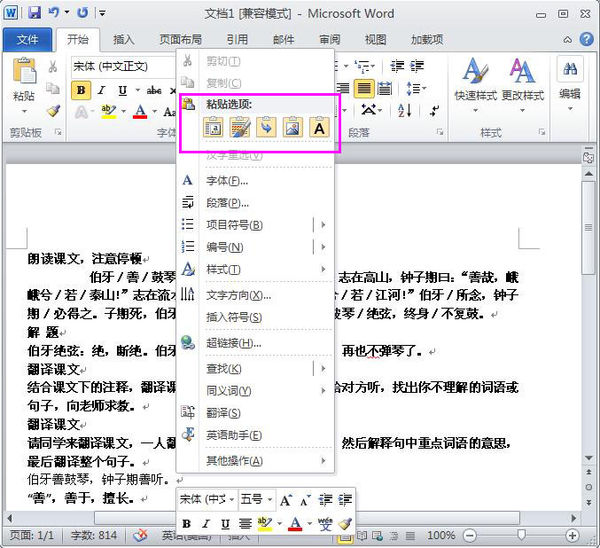The height and width of the screenshot is (548, 600).
Task: Toggle Bold button in the ribbon
Action: point(81,90)
